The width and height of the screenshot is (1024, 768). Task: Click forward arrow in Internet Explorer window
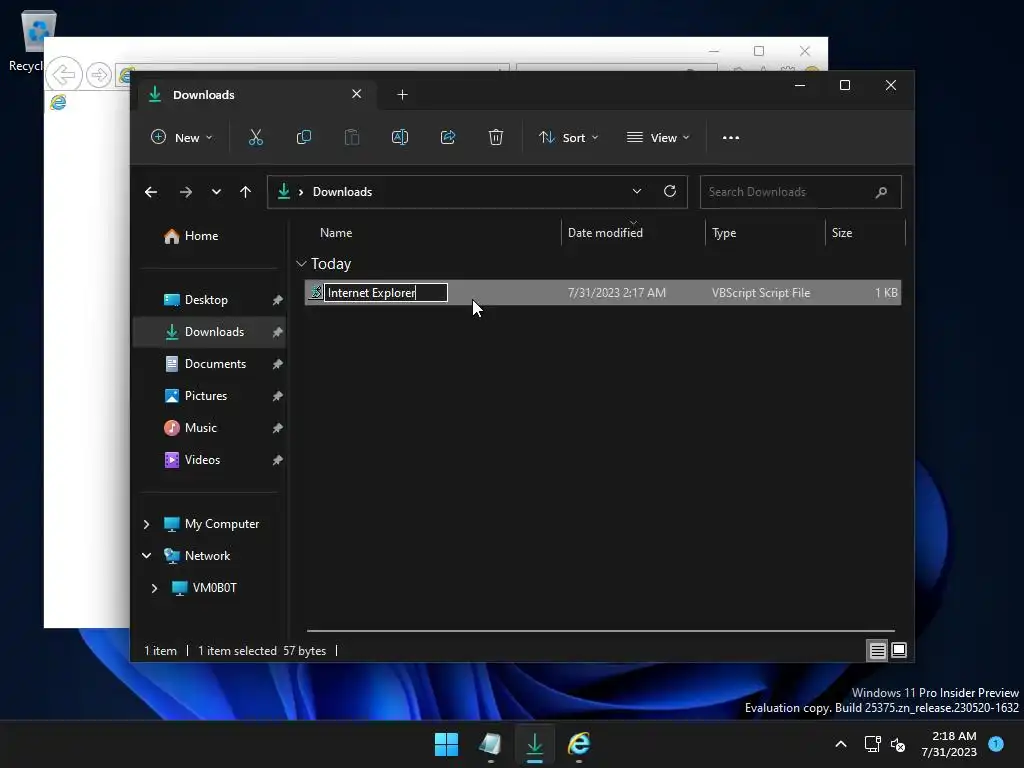99,74
